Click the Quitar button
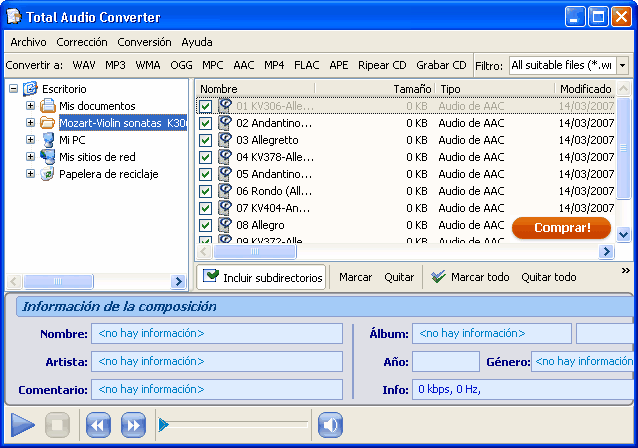The image size is (638, 448). point(399,277)
